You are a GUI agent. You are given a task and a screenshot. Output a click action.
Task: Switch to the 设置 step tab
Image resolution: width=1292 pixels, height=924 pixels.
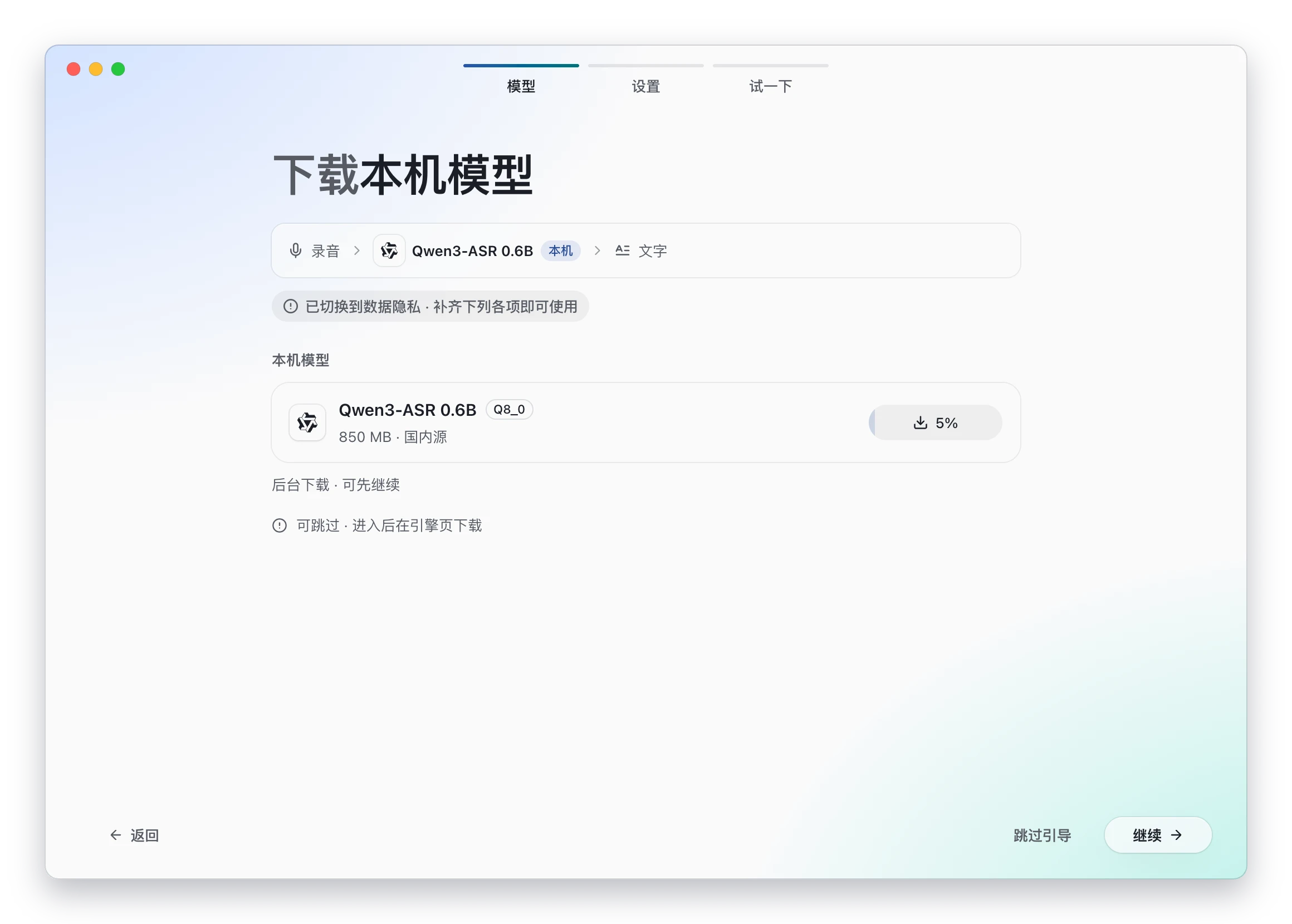coord(645,78)
